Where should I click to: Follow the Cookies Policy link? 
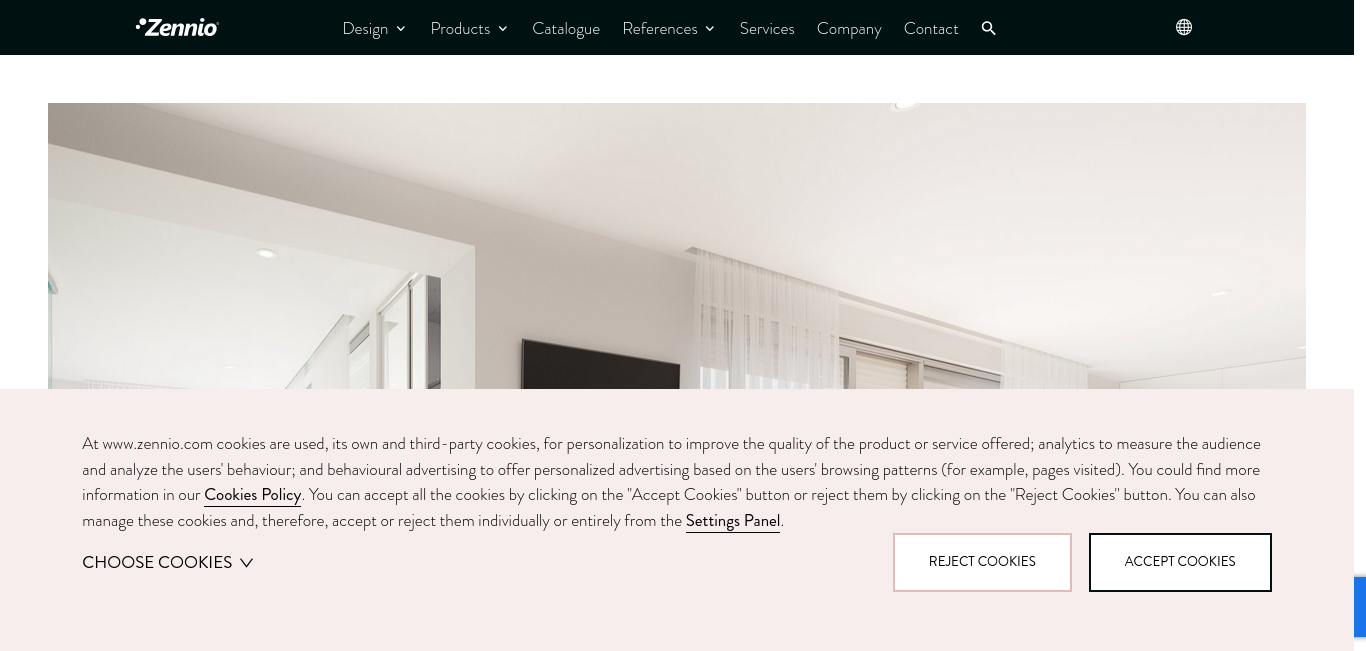click(253, 495)
